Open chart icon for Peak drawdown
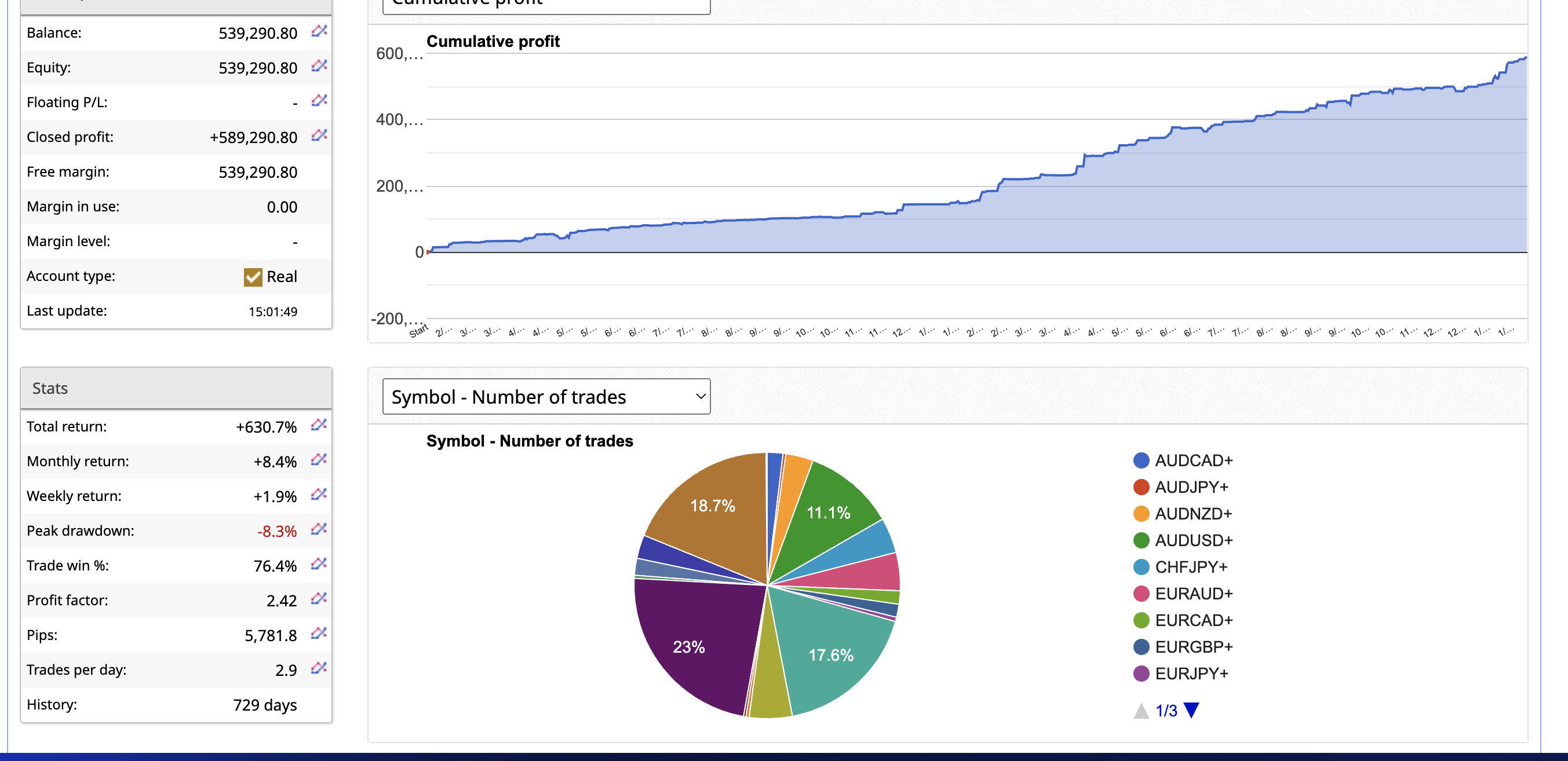Viewport: 1568px width, 761px height. (x=318, y=529)
